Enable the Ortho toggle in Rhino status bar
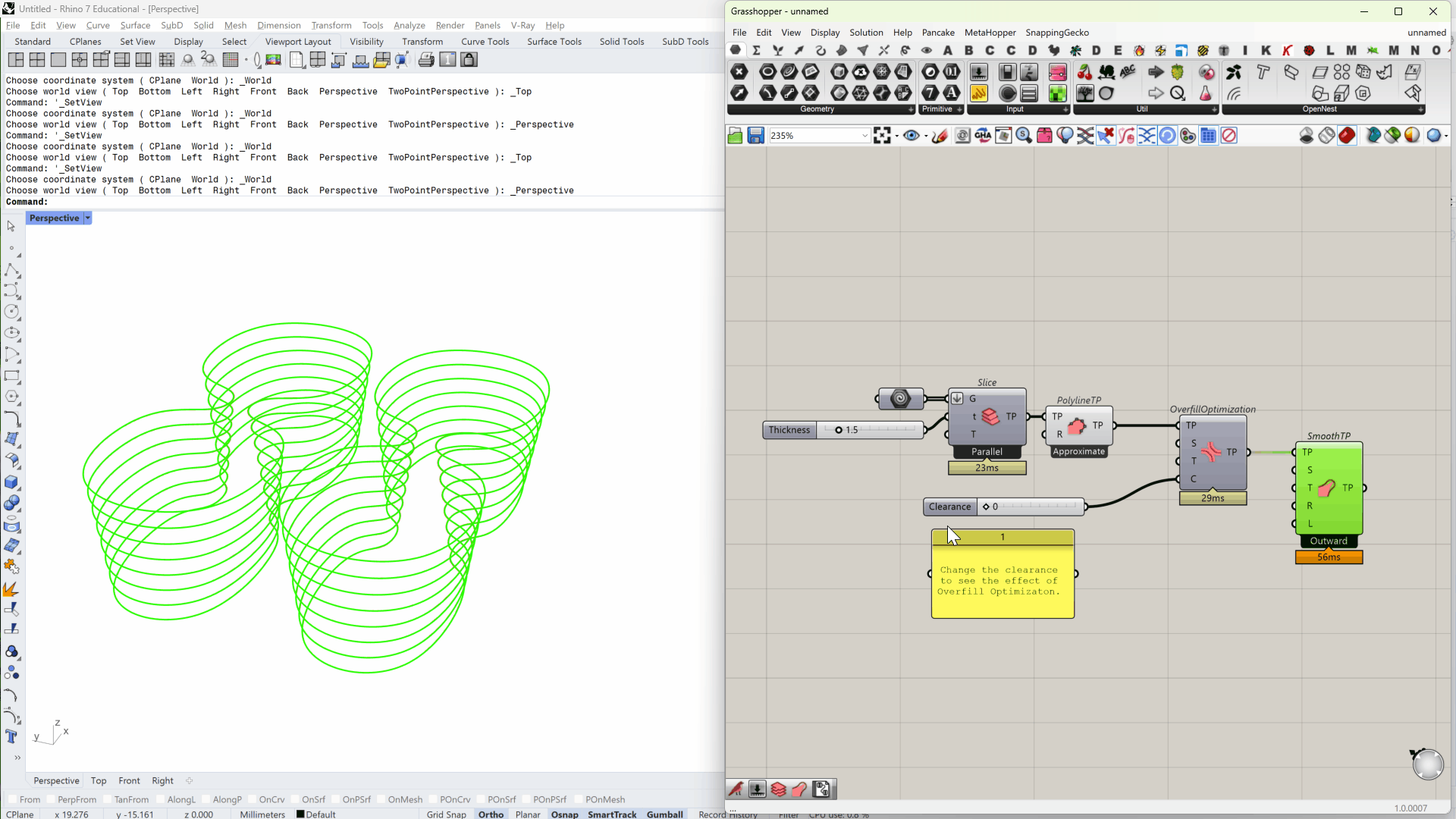 pos(491,814)
